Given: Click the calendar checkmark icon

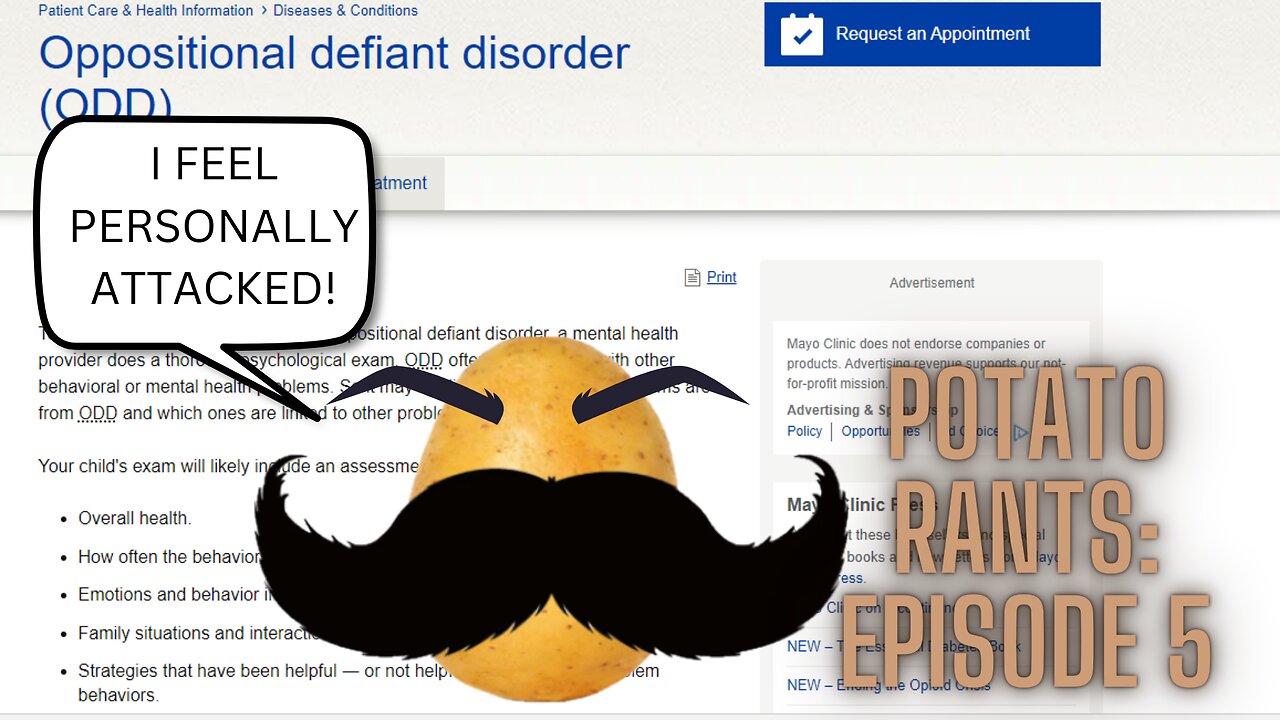Looking at the screenshot, I should click(802, 34).
